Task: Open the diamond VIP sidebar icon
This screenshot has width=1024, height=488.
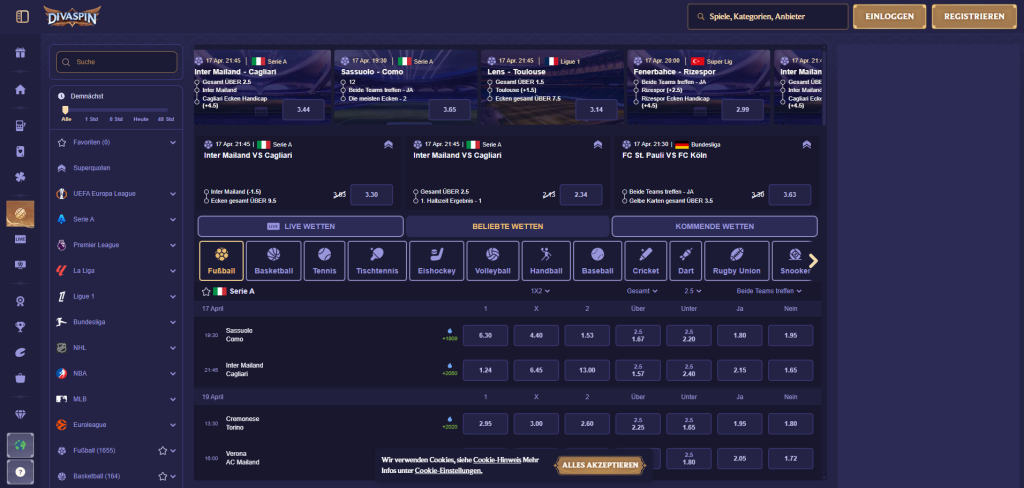Action: point(20,414)
